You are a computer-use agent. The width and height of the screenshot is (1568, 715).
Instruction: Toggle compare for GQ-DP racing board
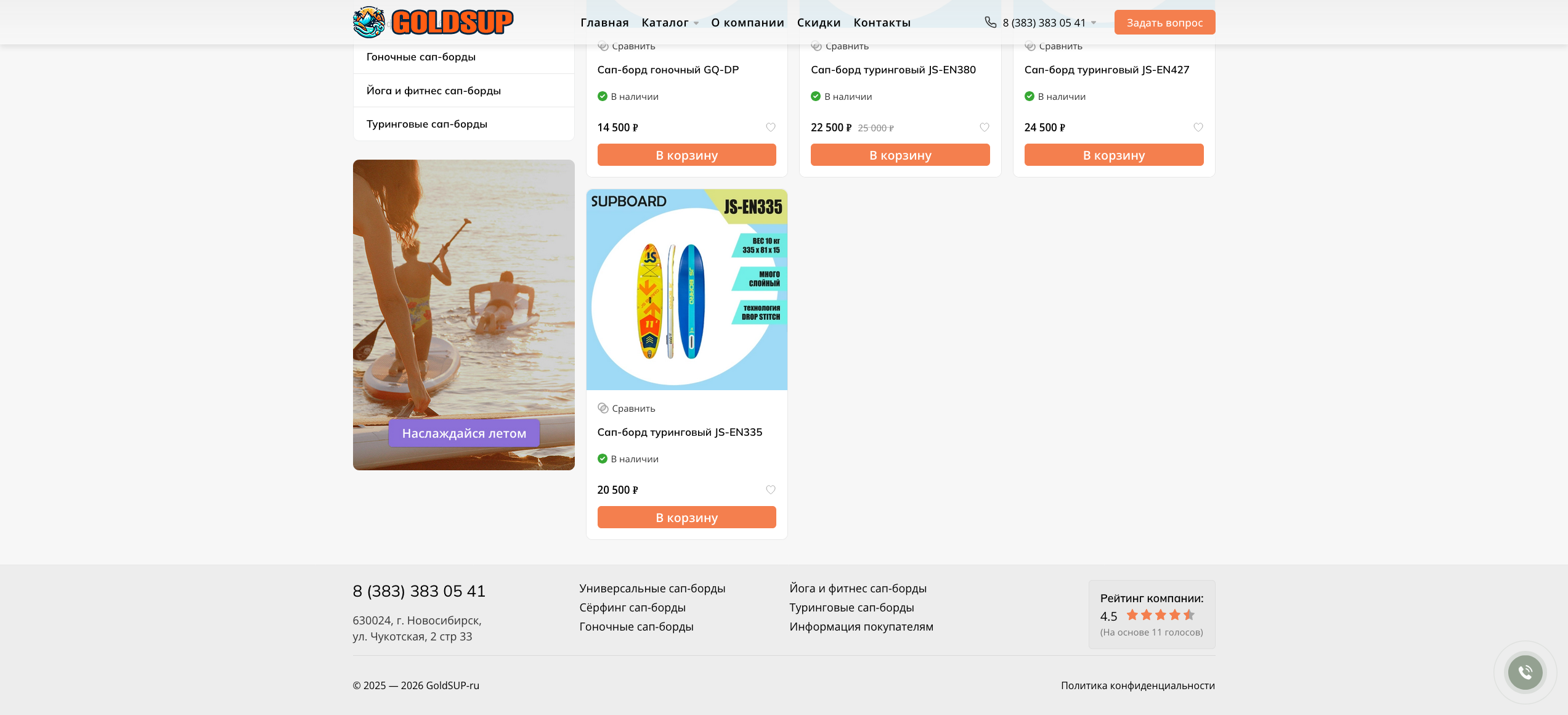627,46
